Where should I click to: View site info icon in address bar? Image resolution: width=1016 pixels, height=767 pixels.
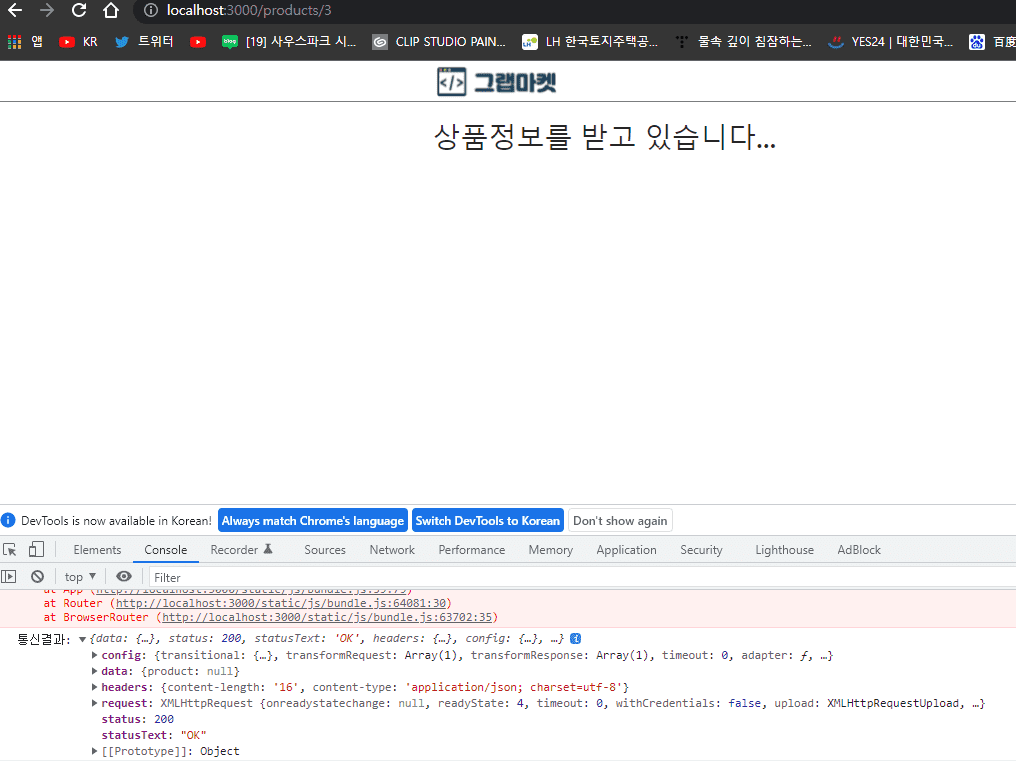(x=151, y=10)
